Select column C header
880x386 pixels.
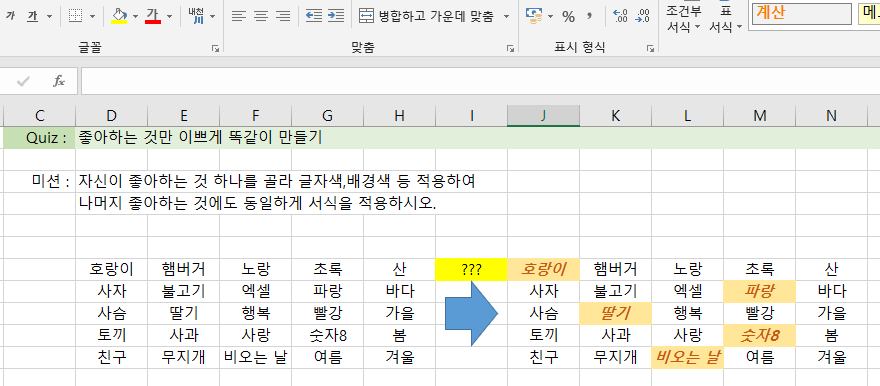(x=39, y=116)
